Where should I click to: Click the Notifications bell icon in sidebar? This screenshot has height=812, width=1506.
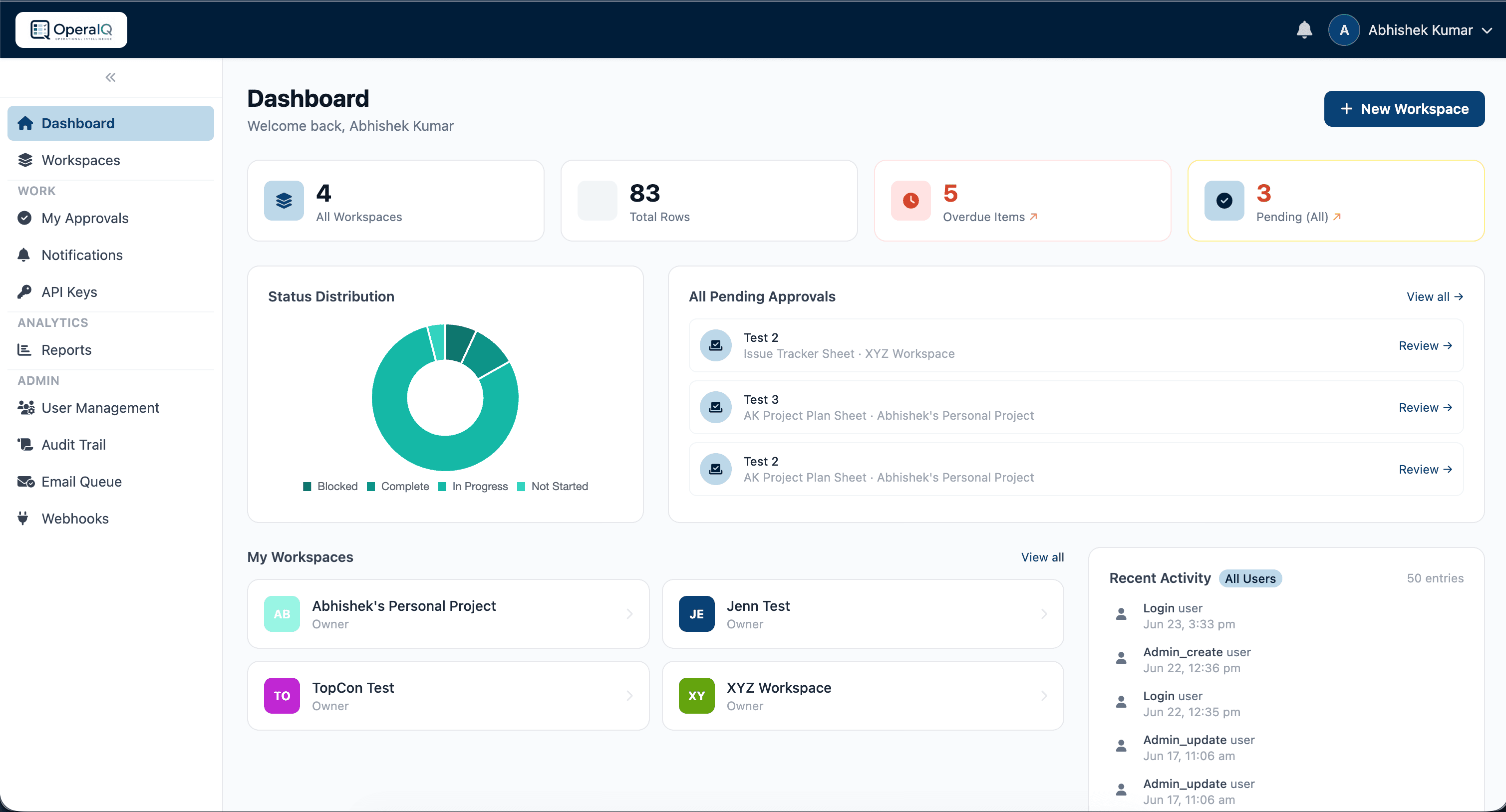pyautogui.click(x=23, y=255)
